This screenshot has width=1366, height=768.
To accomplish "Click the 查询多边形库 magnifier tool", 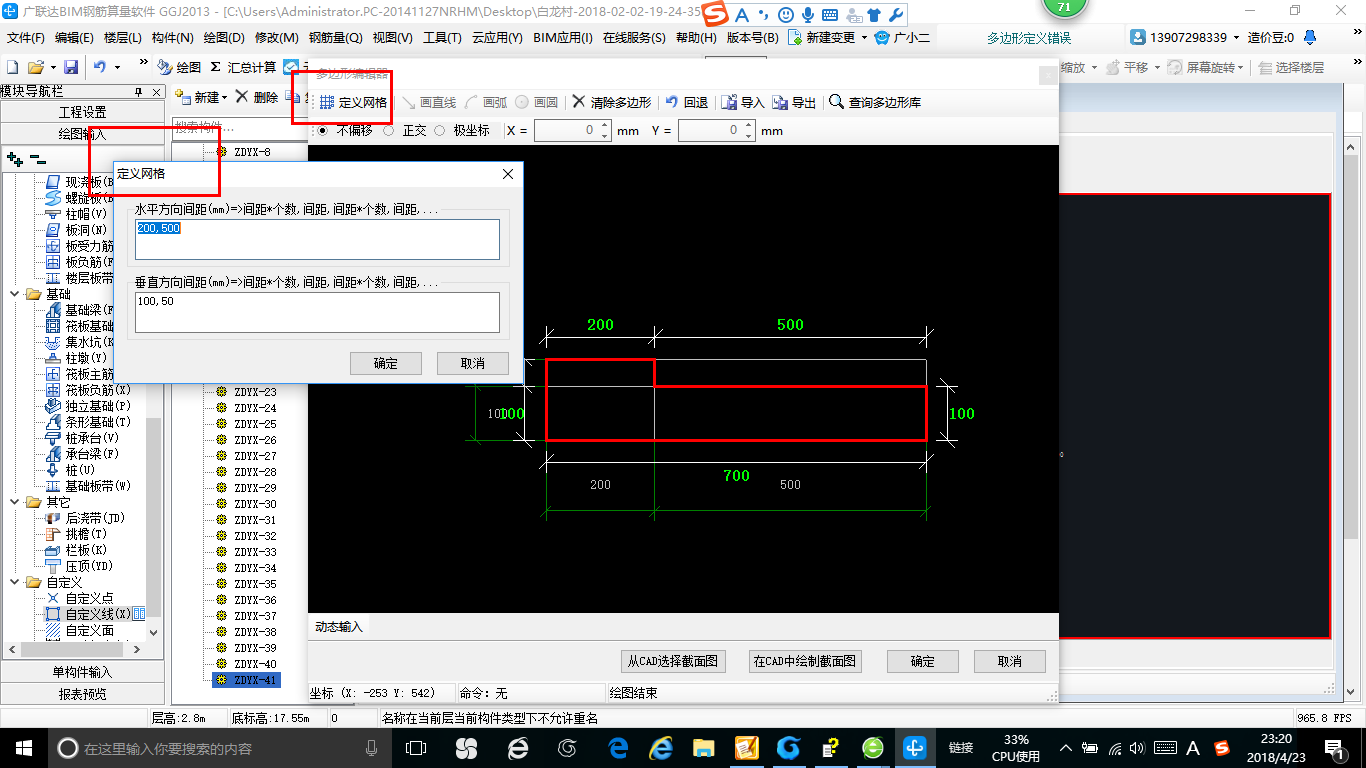I will pyautogui.click(x=875, y=102).
